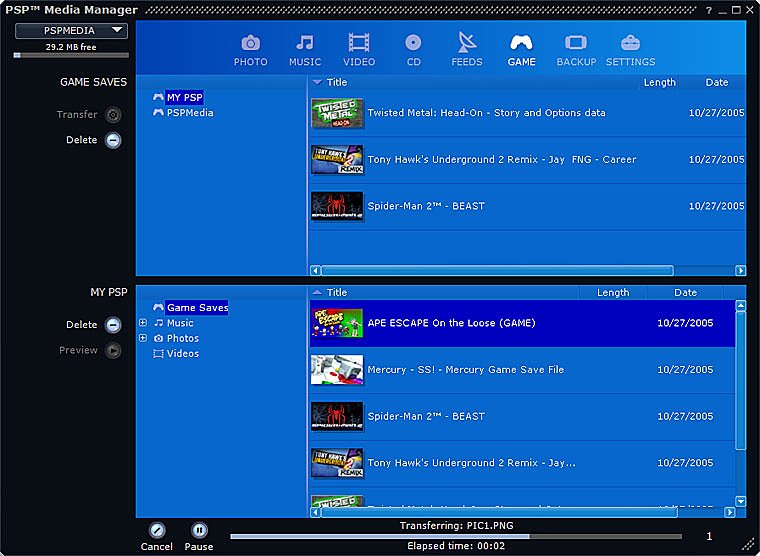760x556 pixels.
Task: Click the lower Length column header
Action: click(x=613, y=293)
